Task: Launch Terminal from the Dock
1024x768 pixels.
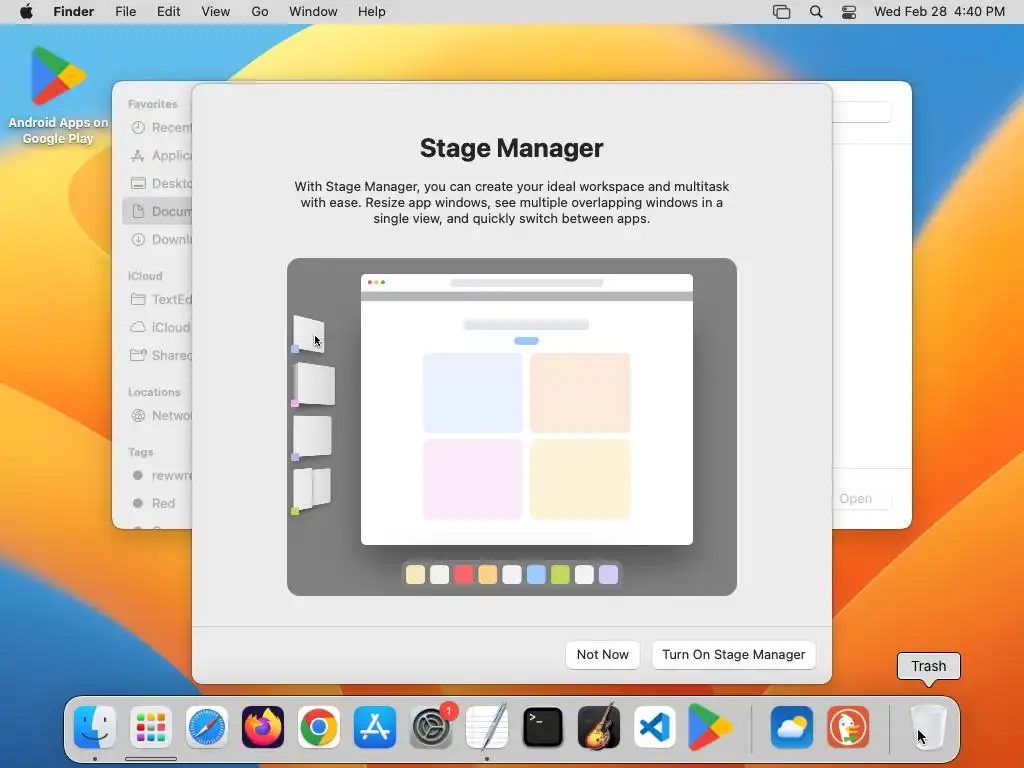Action: tap(543, 727)
